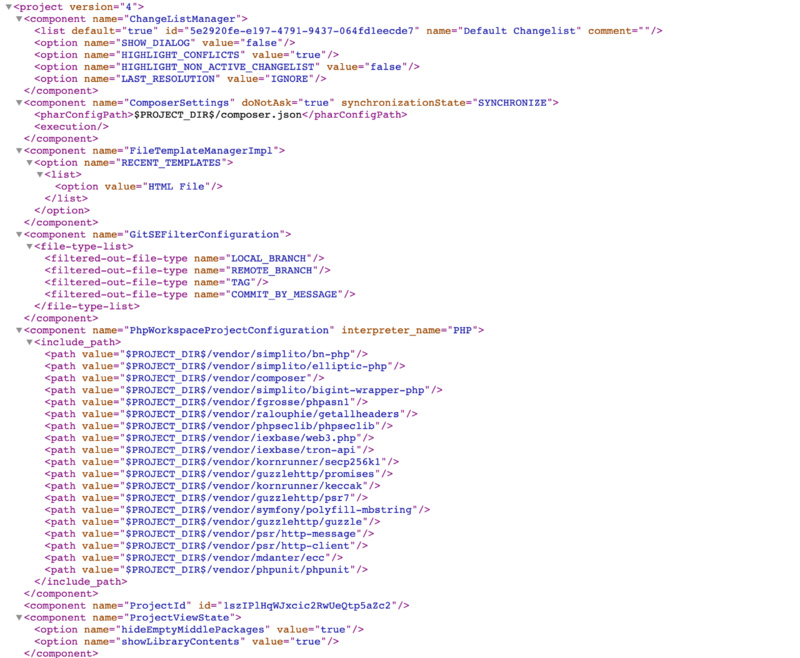Collapse the include_path node

pyautogui.click(x=28, y=343)
